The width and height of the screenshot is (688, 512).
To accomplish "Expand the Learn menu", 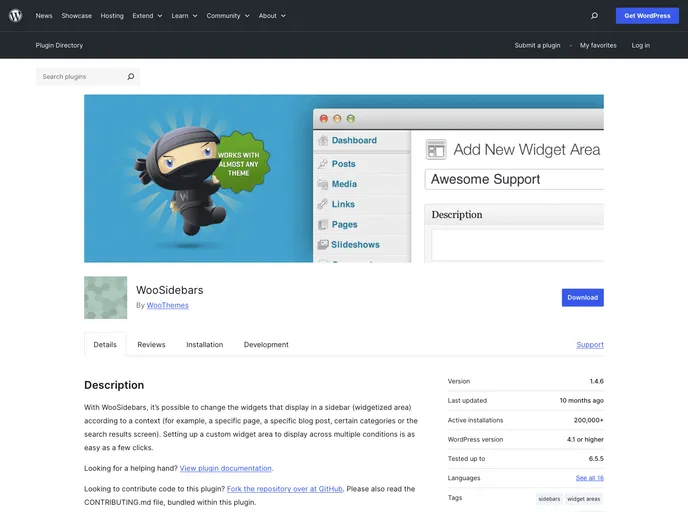I will (x=184, y=16).
